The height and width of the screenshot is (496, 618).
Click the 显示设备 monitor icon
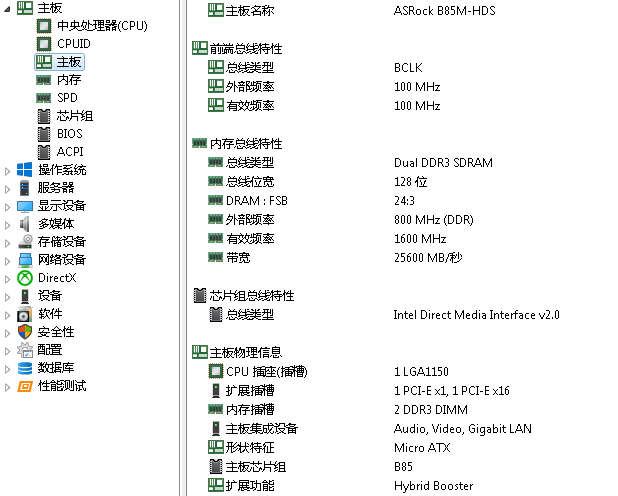(x=25, y=206)
